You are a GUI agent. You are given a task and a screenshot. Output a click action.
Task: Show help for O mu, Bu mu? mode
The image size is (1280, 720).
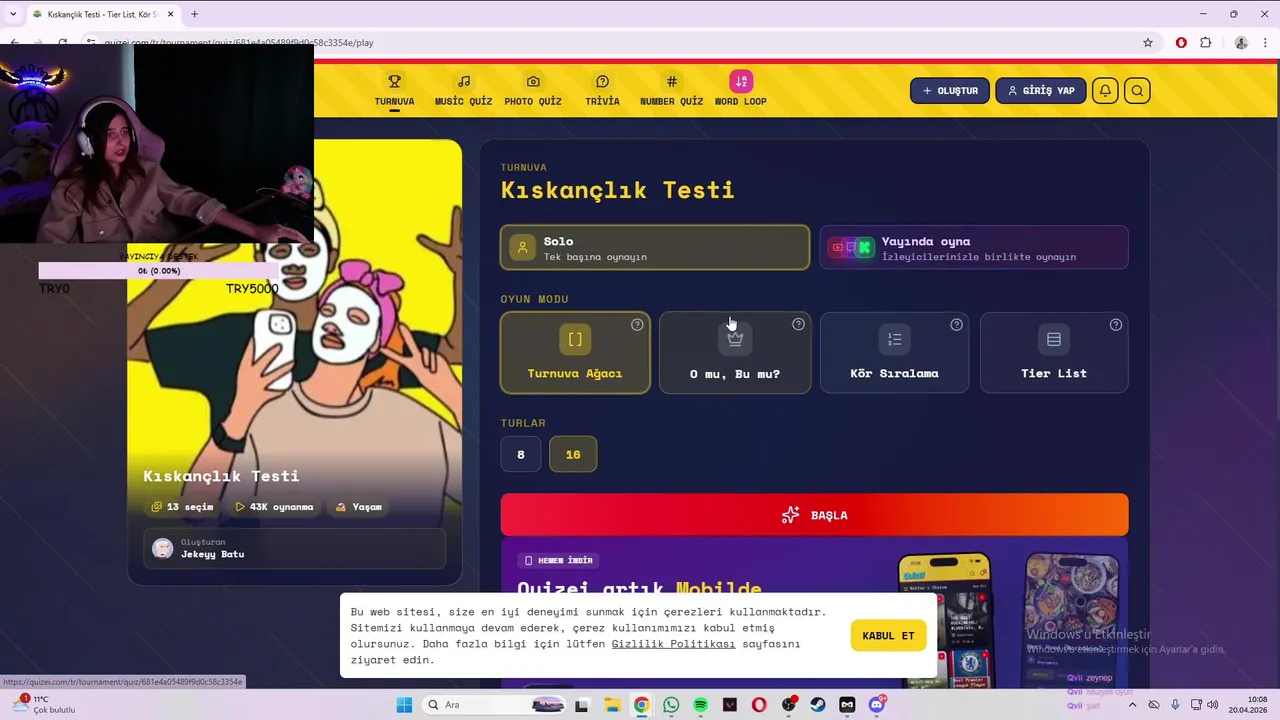798,324
